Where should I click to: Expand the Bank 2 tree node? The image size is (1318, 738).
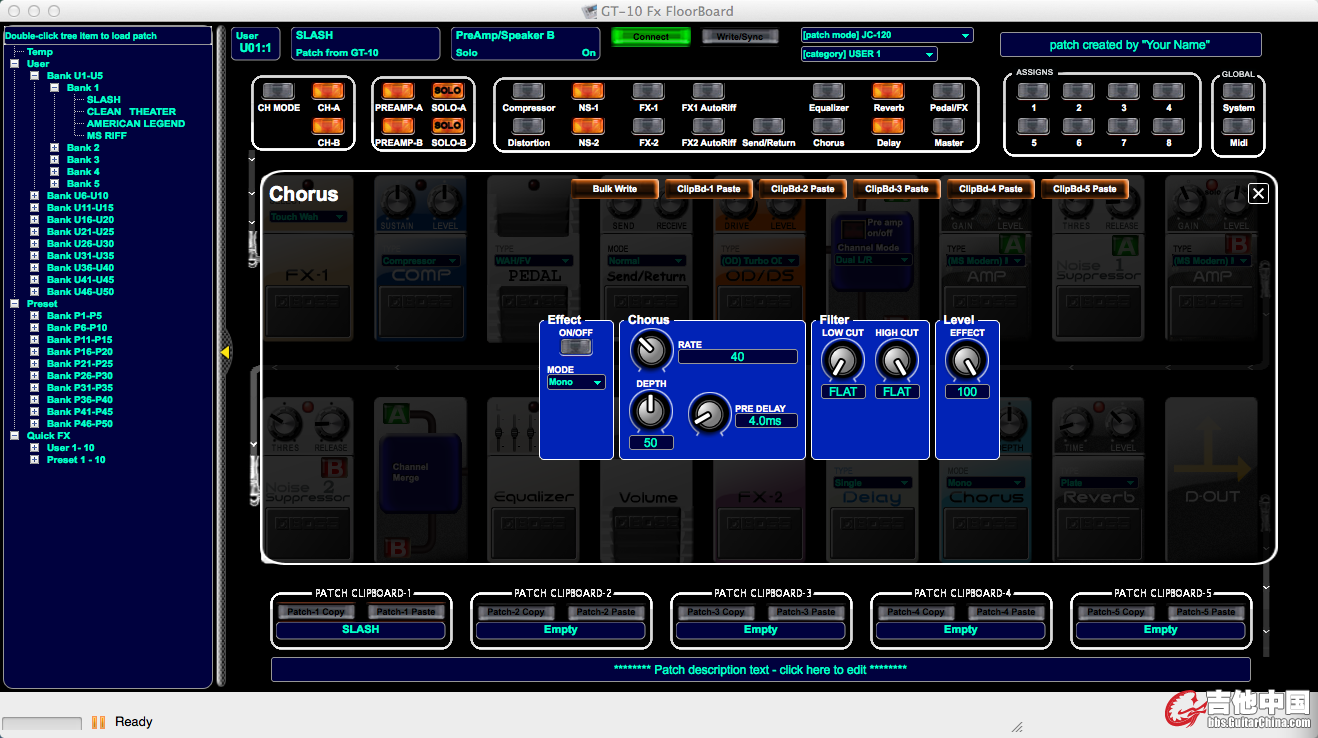pos(55,148)
